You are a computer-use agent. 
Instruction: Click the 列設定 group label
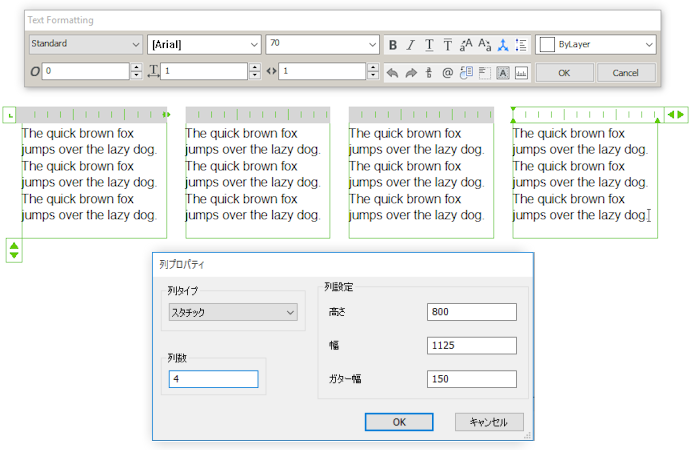pyautogui.click(x=338, y=287)
